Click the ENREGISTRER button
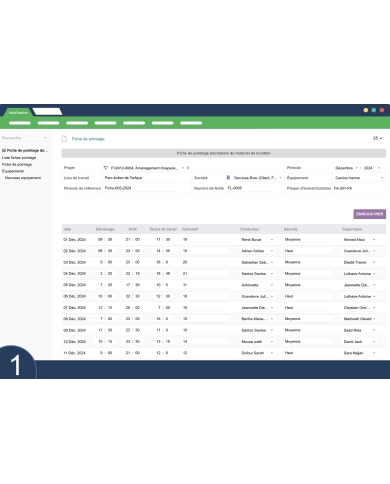Viewport: 390px width, 484px height. click(370, 214)
